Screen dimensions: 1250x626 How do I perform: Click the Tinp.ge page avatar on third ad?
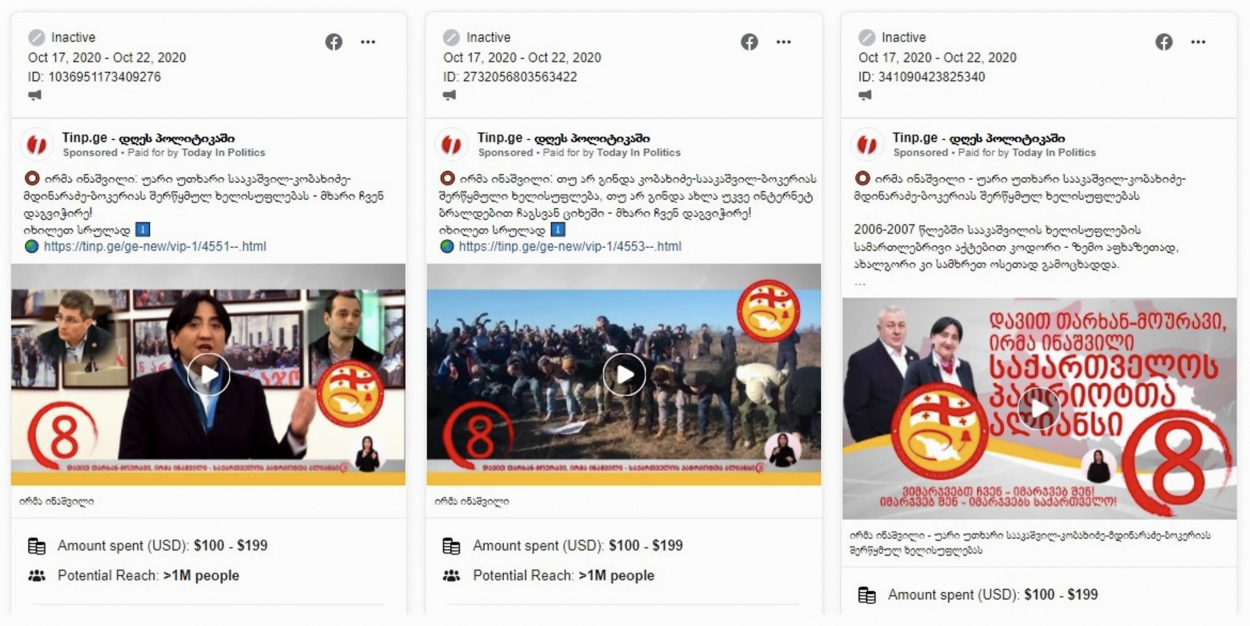(867, 145)
